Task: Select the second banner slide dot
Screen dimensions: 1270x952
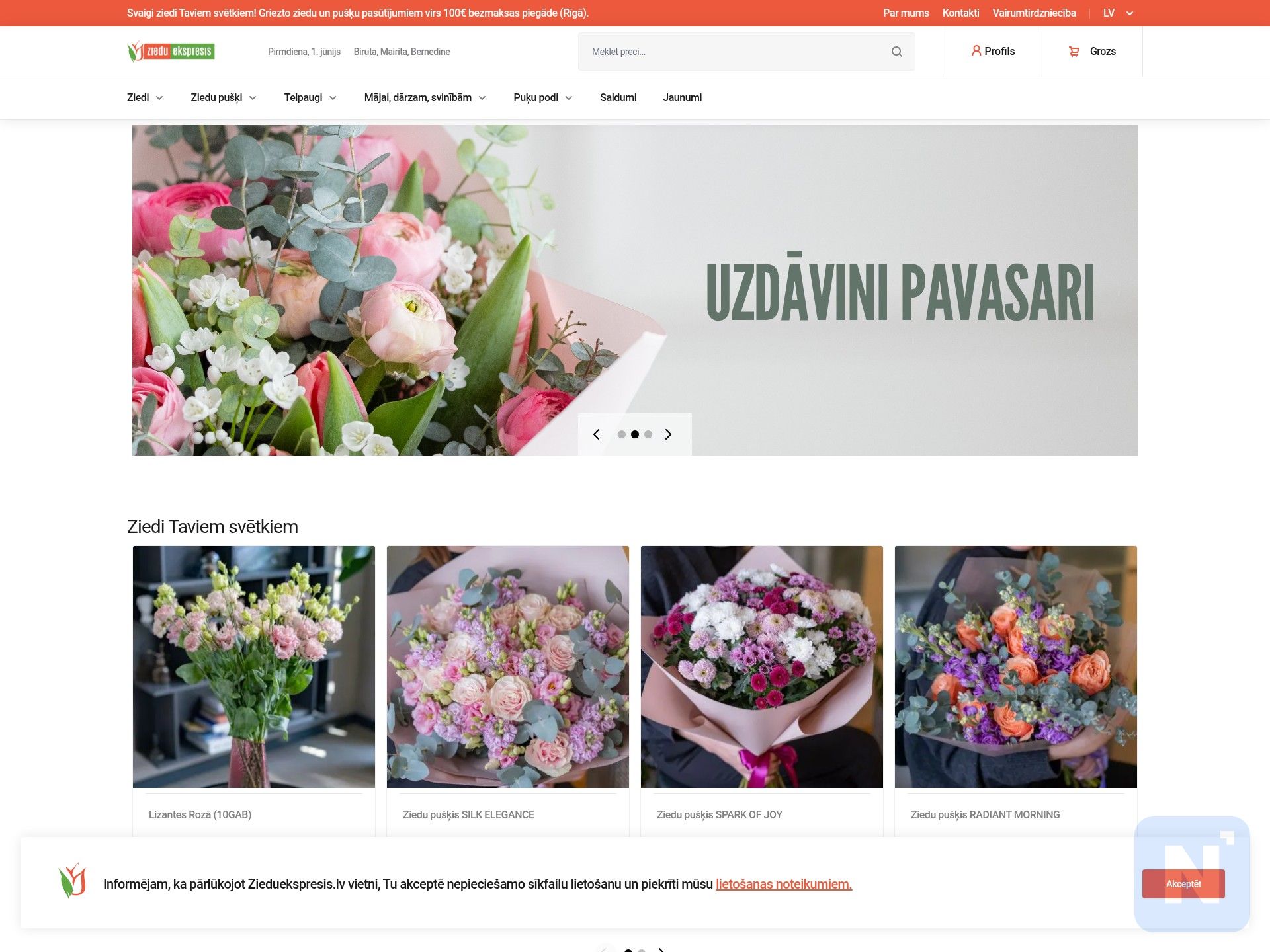Action: point(635,434)
